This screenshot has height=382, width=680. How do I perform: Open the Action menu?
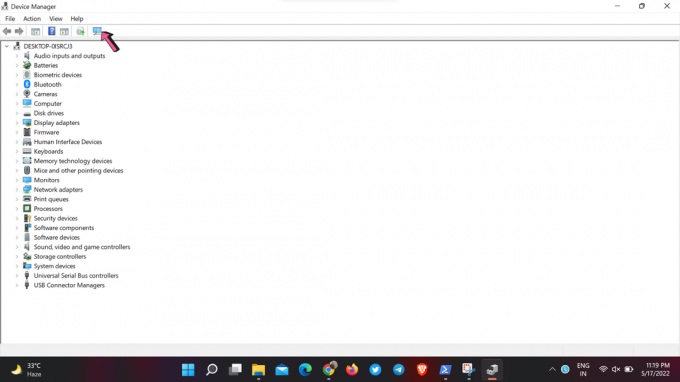32,19
